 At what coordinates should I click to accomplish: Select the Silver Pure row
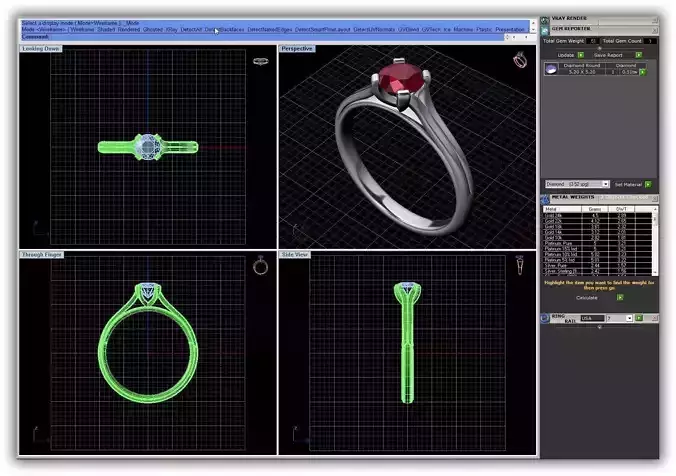(x=598, y=266)
